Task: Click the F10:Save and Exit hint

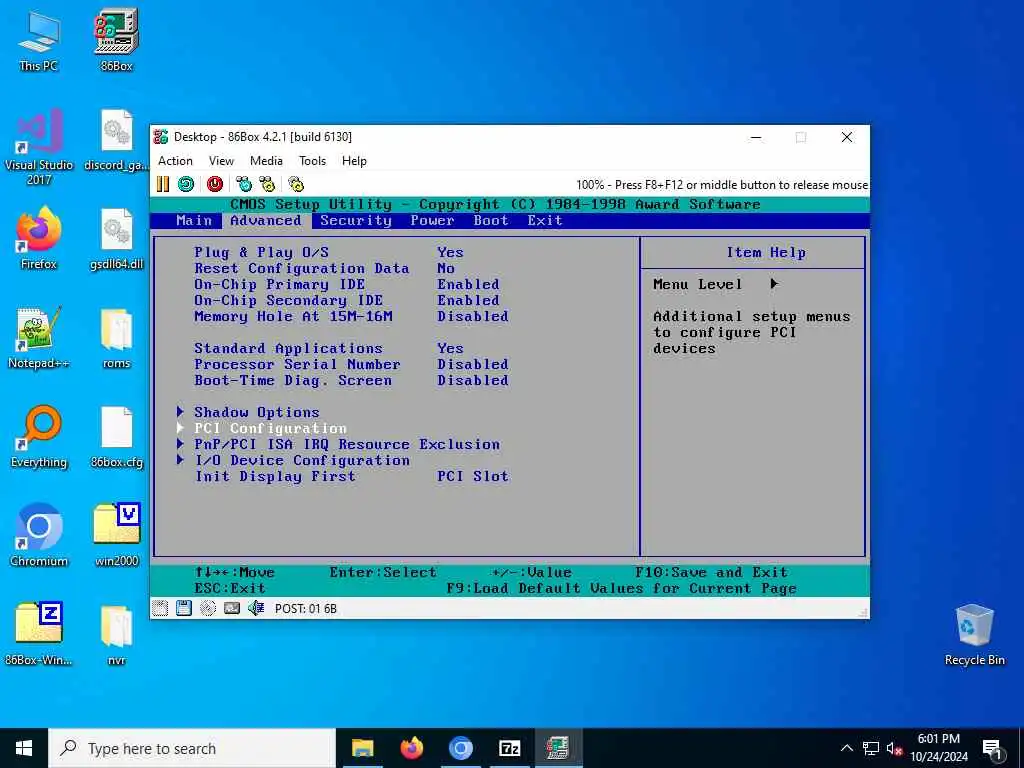Action: pyautogui.click(x=711, y=572)
